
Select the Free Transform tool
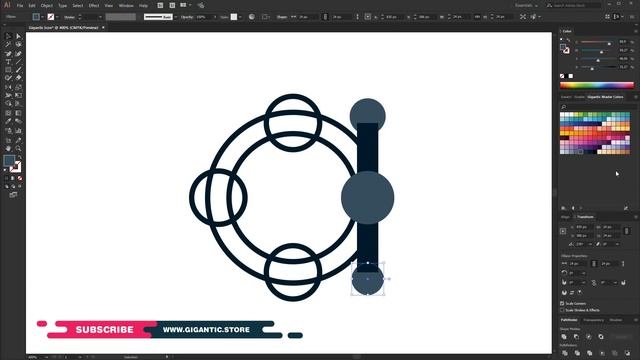click(18, 95)
